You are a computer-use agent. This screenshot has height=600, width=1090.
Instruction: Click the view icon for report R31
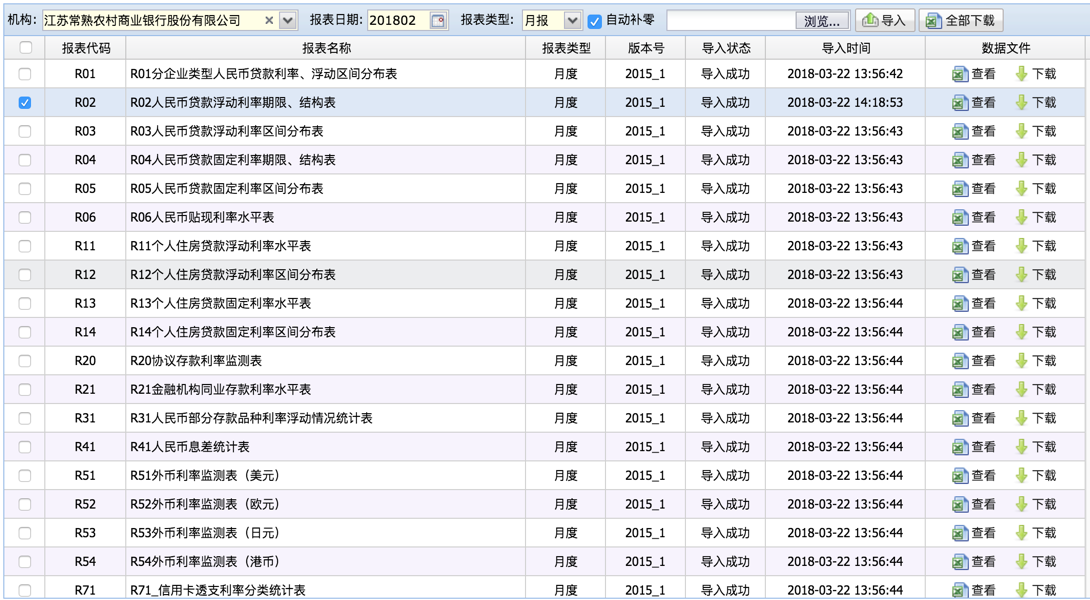click(x=960, y=418)
